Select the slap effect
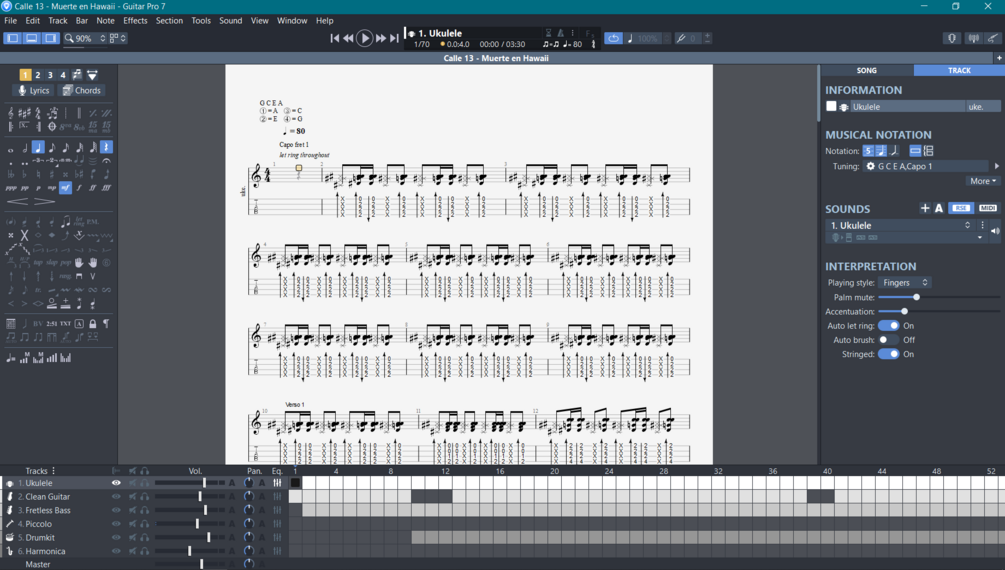The image size is (1005, 570). pos(52,262)
